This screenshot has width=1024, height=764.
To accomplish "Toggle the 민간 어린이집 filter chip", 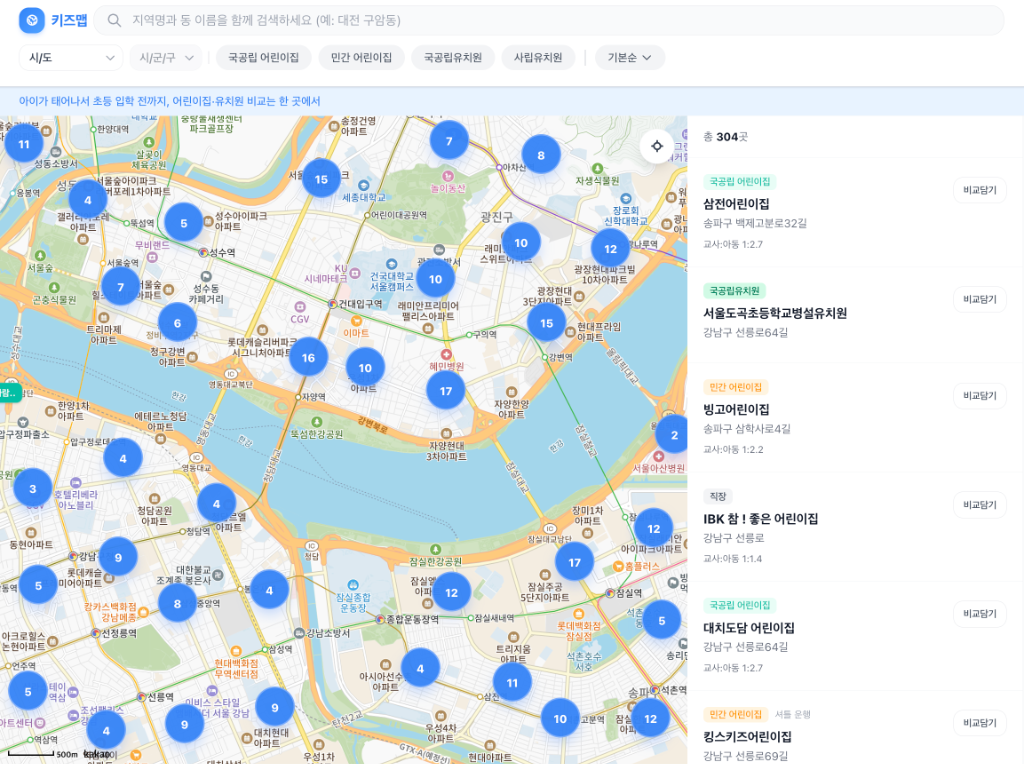I will 361,58.
